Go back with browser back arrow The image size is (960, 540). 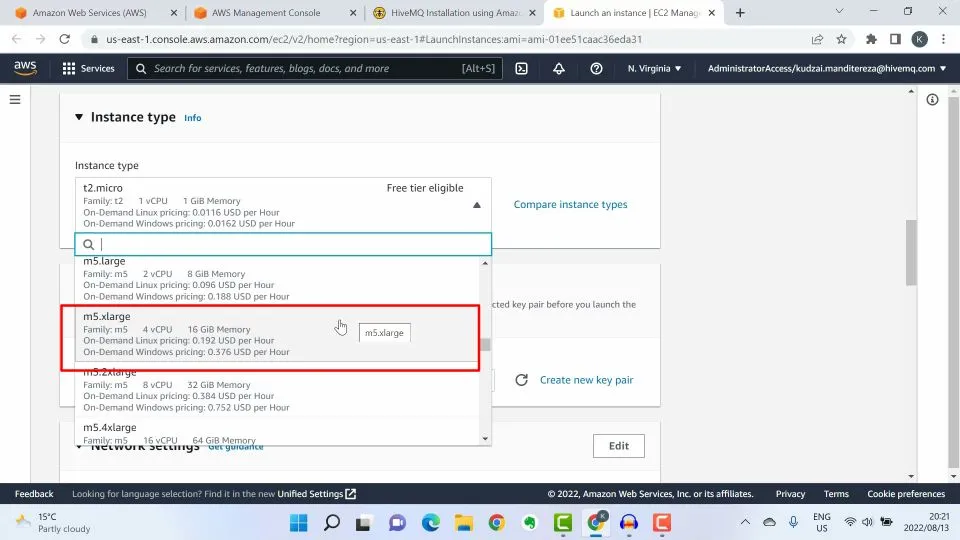click(x=17, y=39)
